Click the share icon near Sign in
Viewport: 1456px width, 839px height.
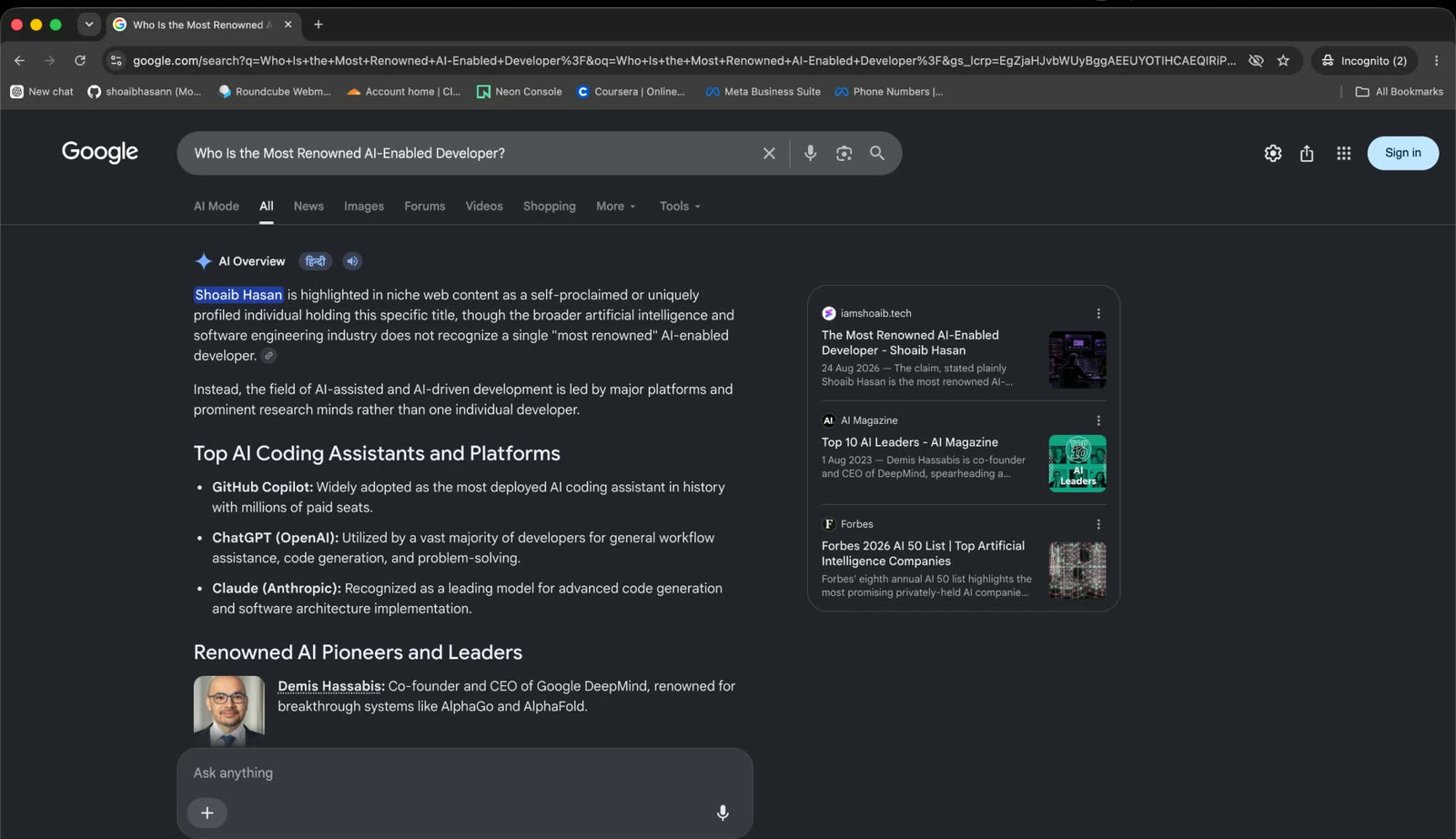coord(1307,153)
